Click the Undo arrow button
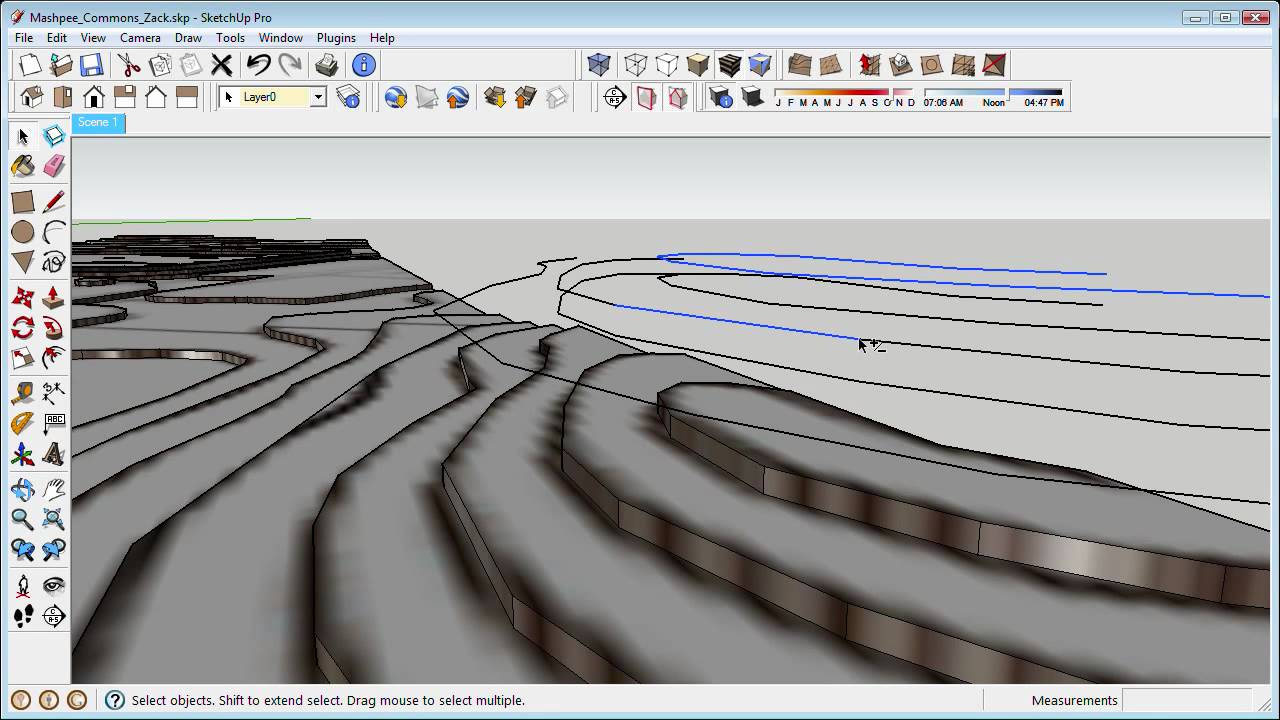 pos(258,65)
